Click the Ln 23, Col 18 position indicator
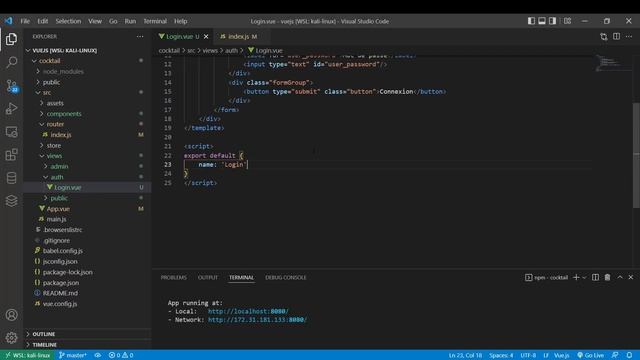This screenshot has width=640, height=360. pos(465,355)
